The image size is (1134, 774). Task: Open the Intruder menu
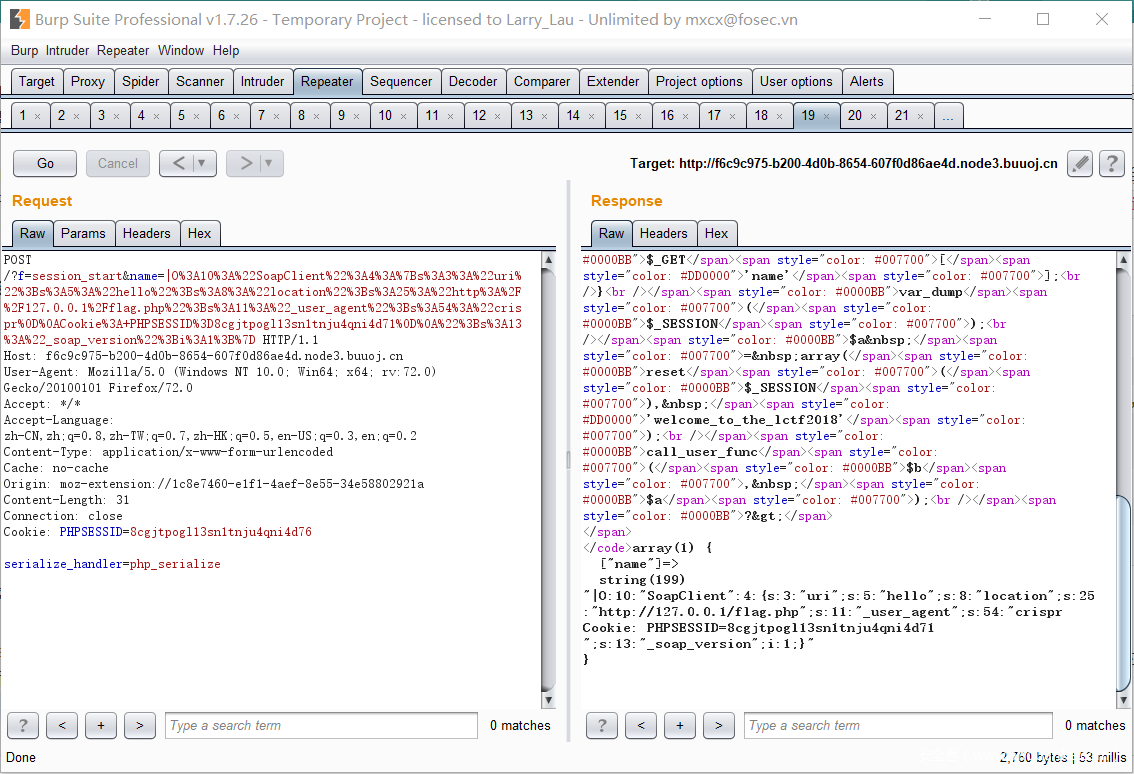point(67,51)
